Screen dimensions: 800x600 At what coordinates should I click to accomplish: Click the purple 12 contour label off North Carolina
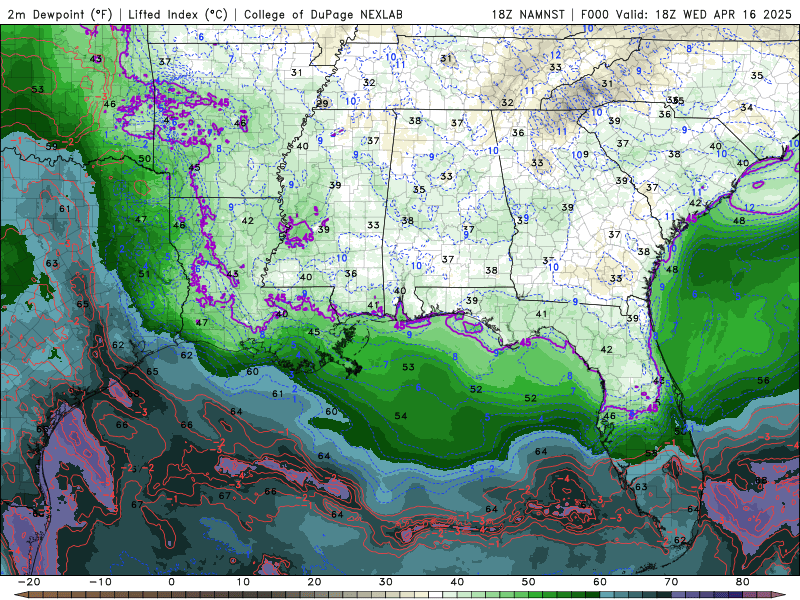point(749,207)
